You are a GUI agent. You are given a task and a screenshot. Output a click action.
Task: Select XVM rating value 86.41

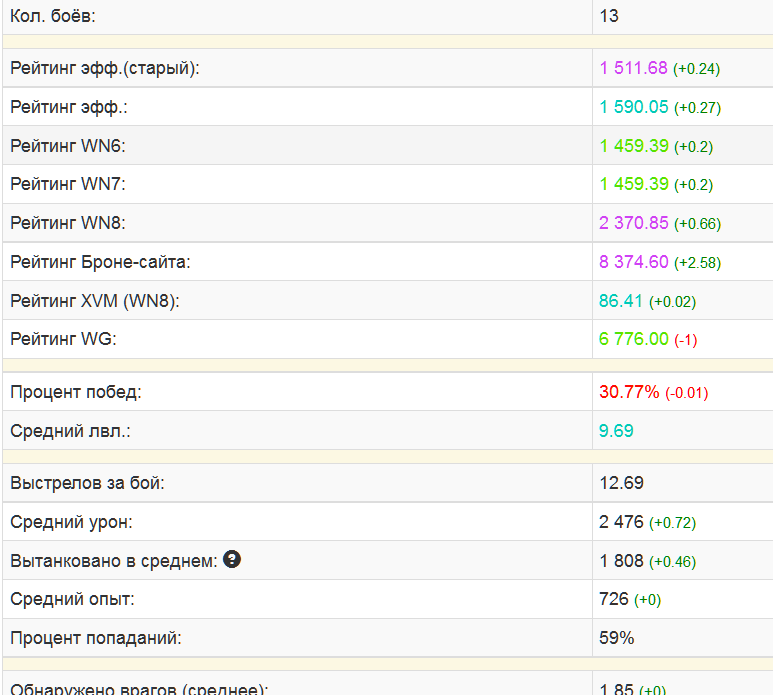pos(621,301)
